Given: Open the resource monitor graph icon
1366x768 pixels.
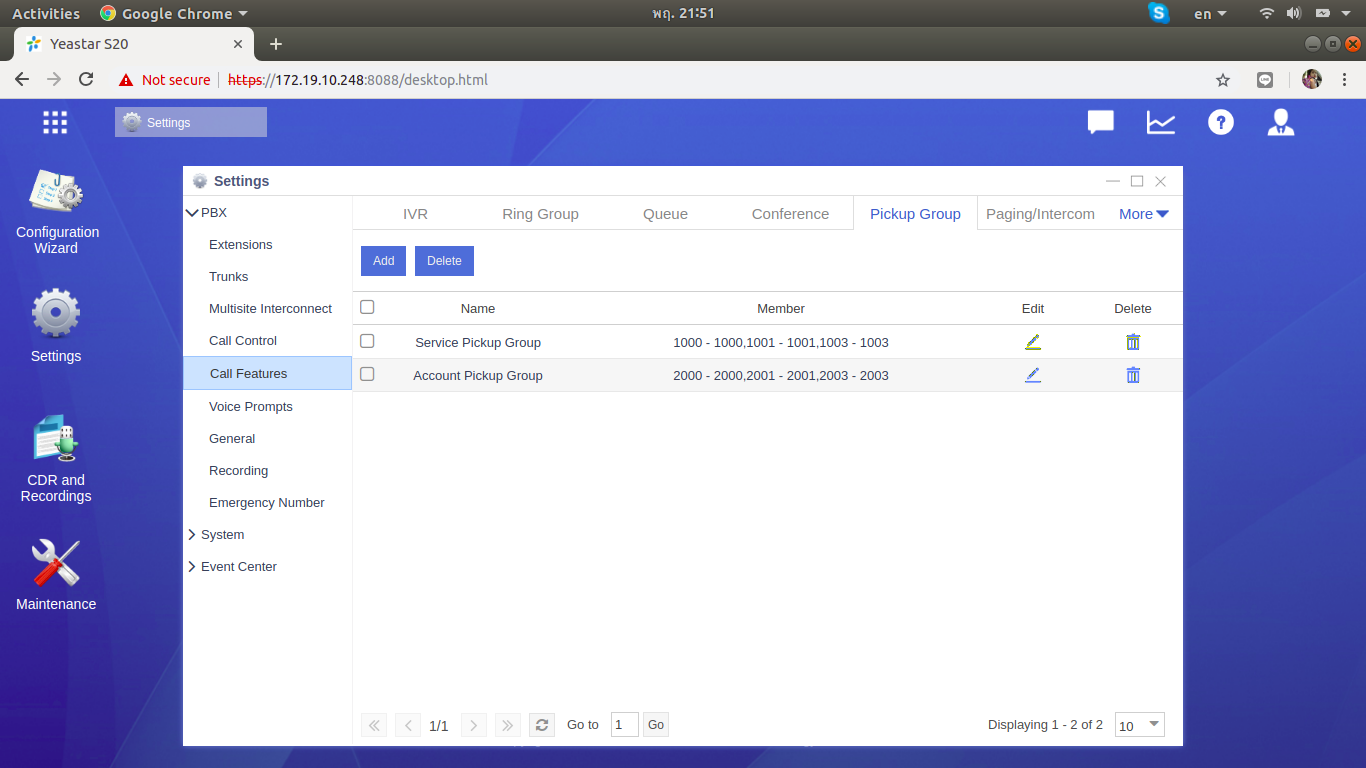Looking at the screenshot, I should [x=1161, y=122].
